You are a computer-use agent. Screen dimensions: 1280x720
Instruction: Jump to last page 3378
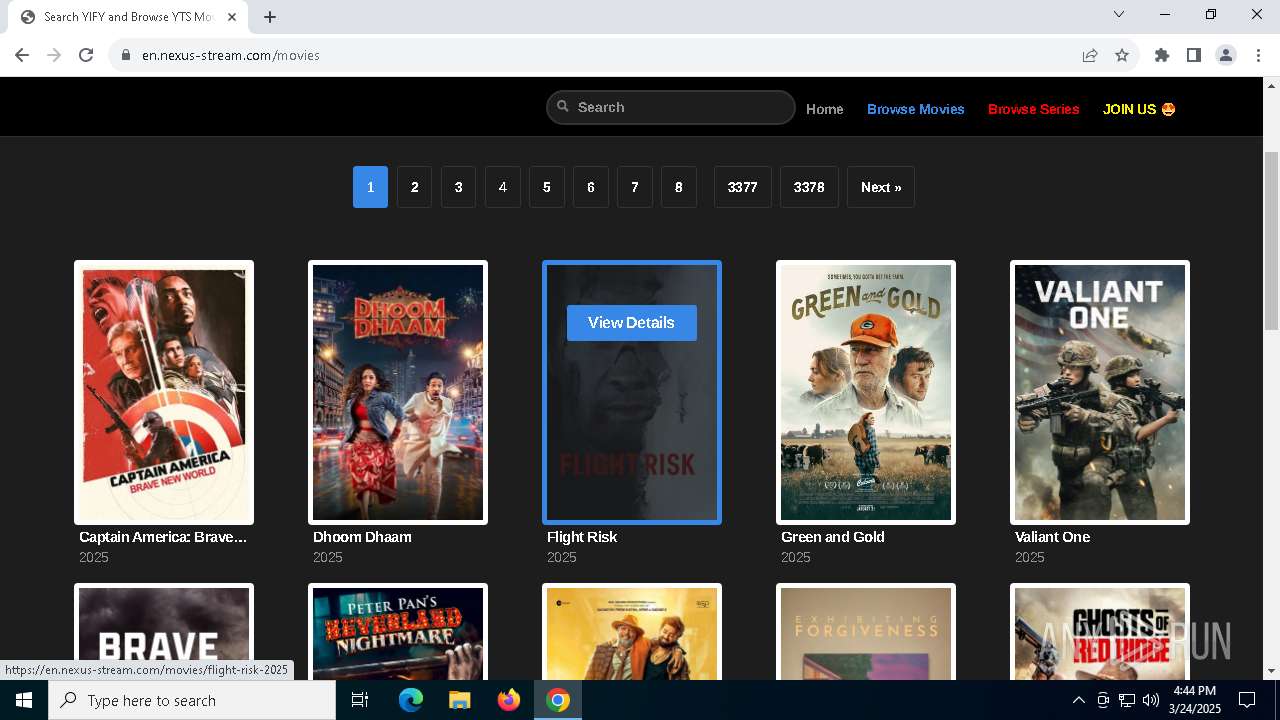pos(809,187)
